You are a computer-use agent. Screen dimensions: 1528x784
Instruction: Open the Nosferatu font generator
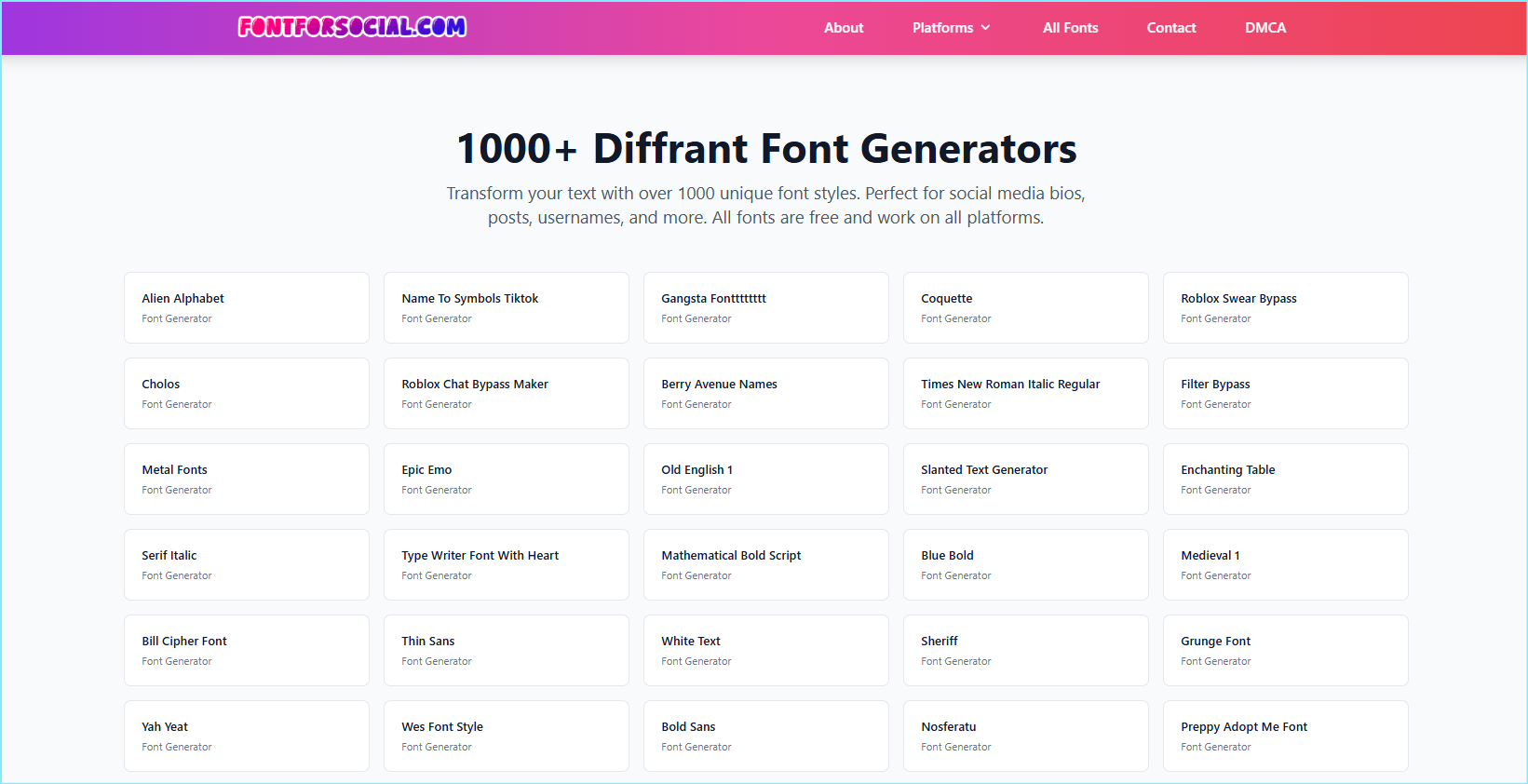point(1025,736)
